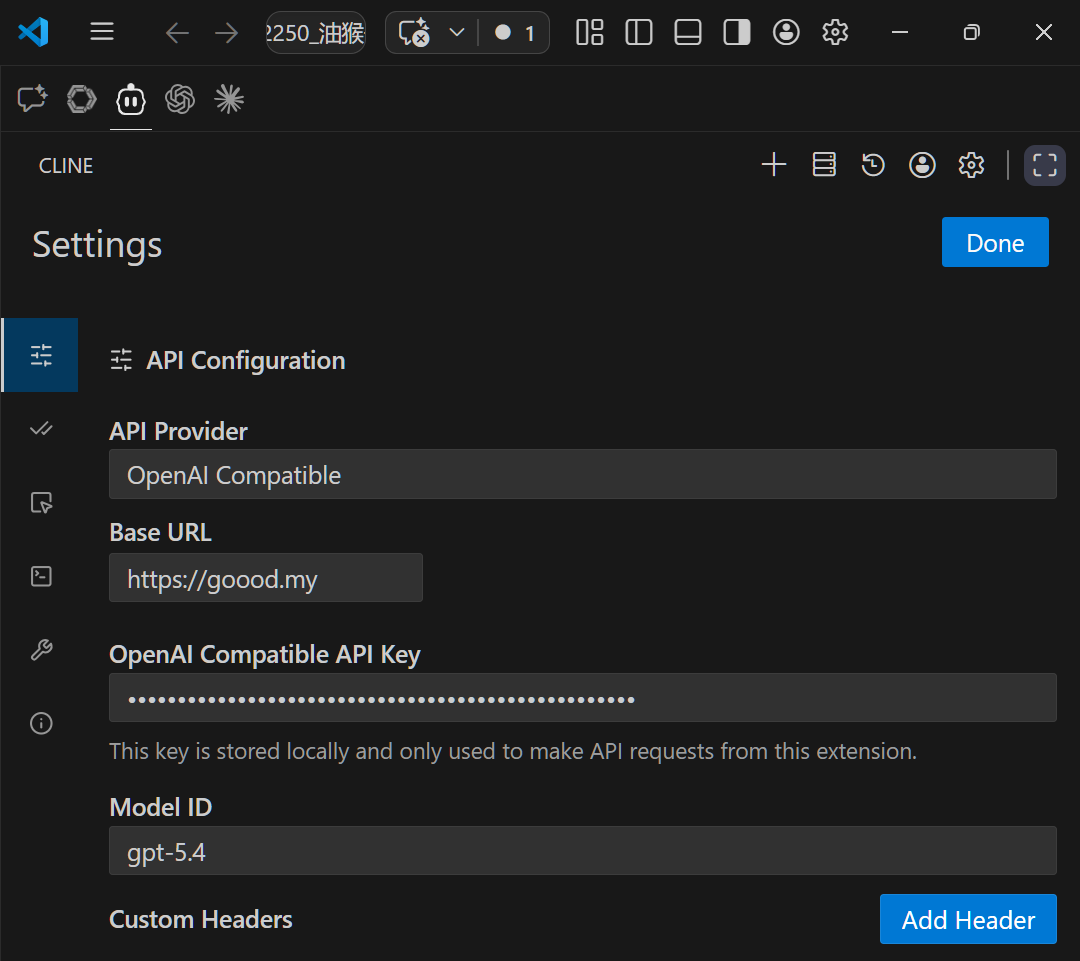Focus the Base URL input field
The image size is (1080, 961).
point(266,578)
